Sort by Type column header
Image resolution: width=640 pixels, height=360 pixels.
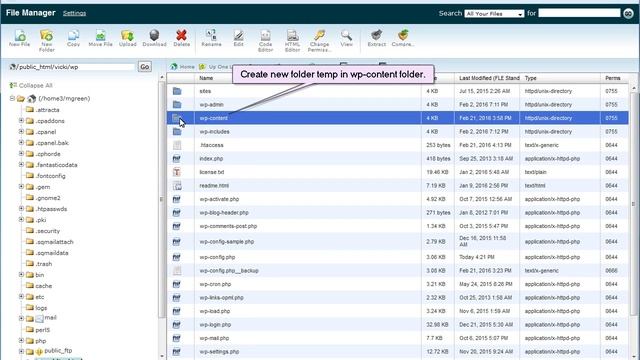tap(531, 78)
